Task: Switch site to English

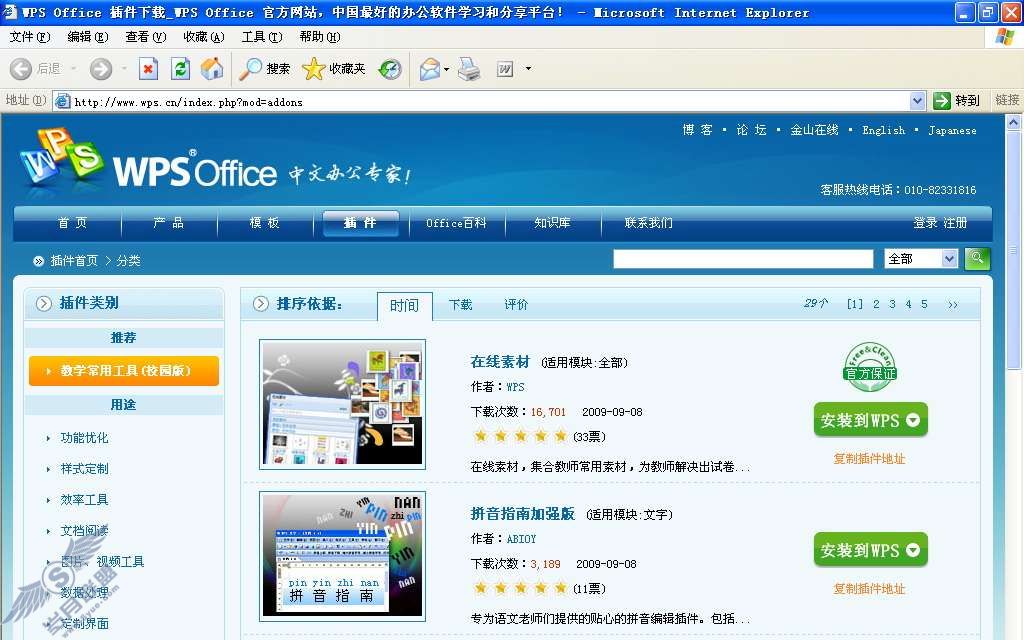Action: (884, 130)
